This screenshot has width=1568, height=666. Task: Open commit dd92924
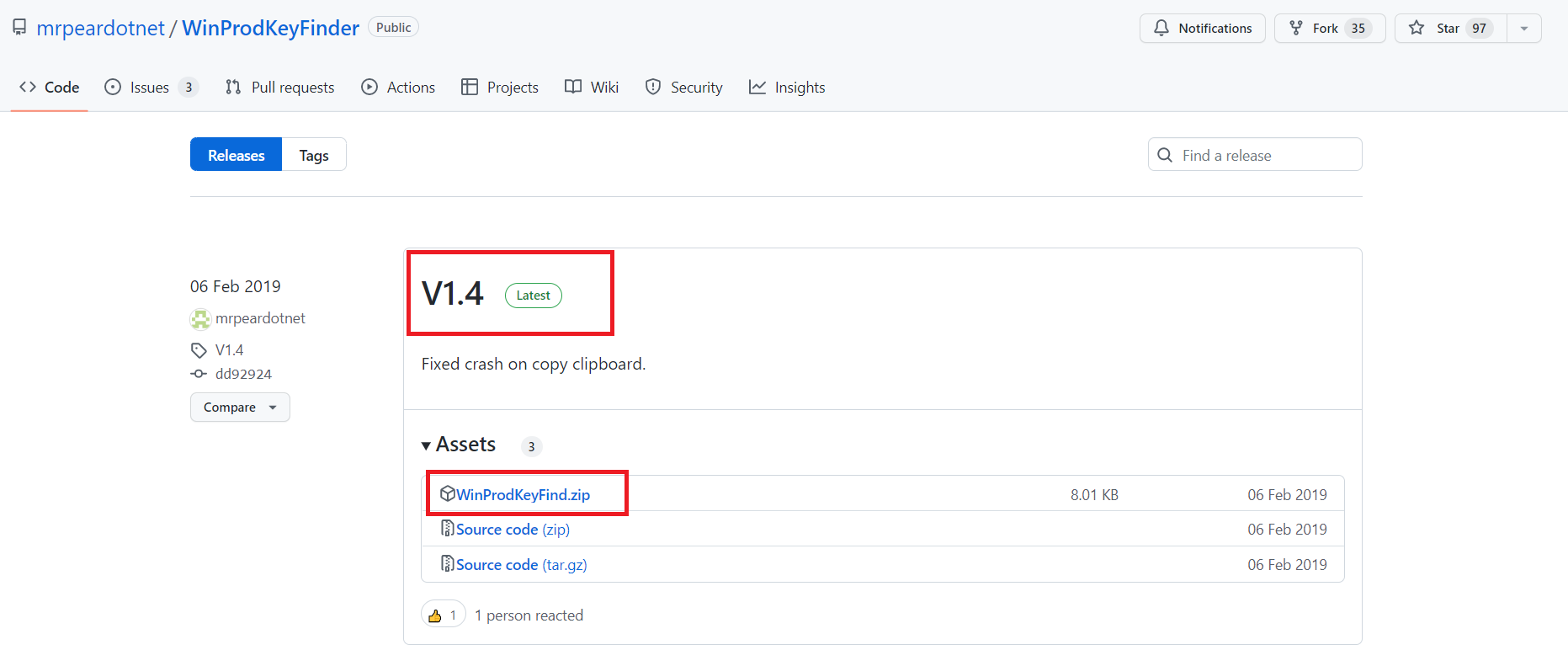243,374
